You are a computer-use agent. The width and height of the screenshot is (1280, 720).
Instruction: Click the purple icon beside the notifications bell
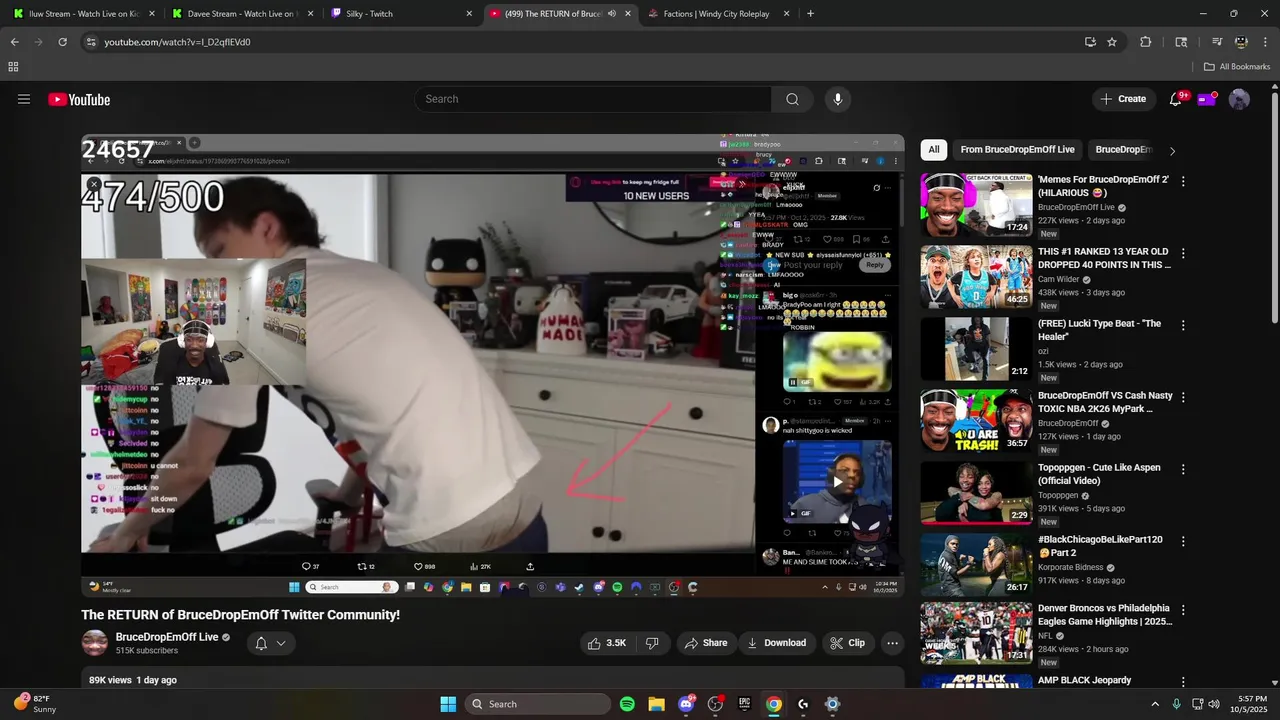pyautogui.click(x=1207, y=99)
